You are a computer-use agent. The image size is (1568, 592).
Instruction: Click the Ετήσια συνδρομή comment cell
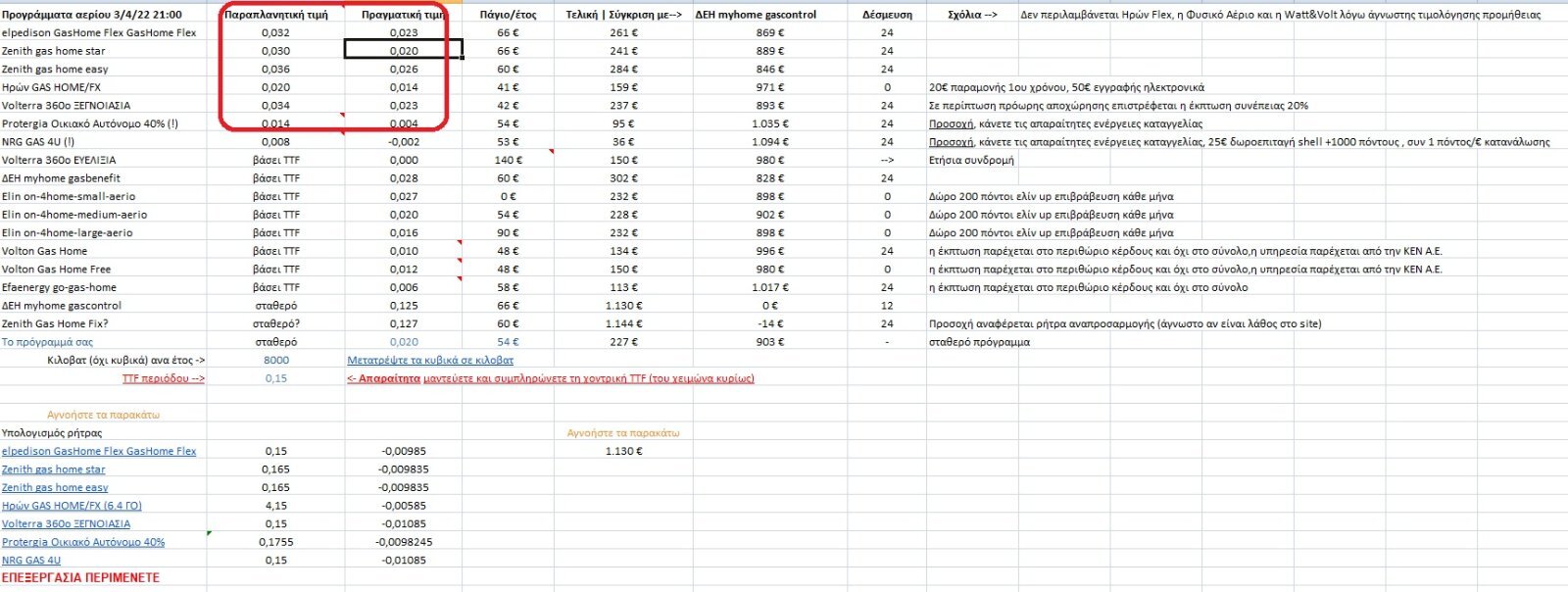tap(971, 160)
